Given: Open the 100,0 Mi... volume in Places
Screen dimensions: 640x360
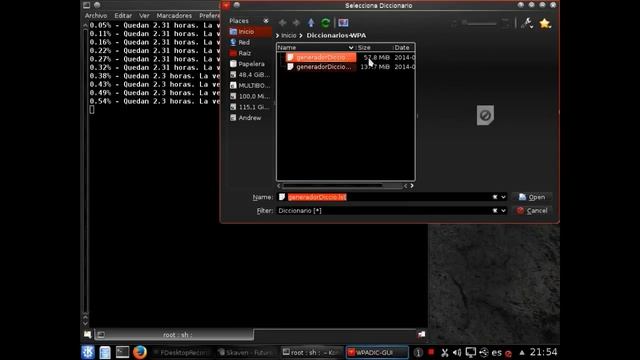Looking at the screenshot, I should click(250, 96).
